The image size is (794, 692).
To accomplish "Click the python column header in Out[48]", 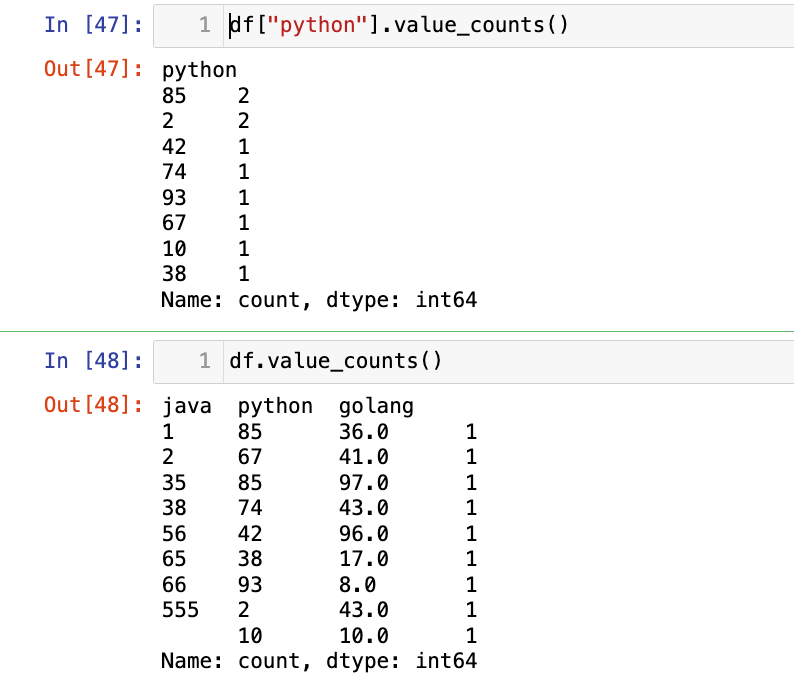I will (275, 407).
